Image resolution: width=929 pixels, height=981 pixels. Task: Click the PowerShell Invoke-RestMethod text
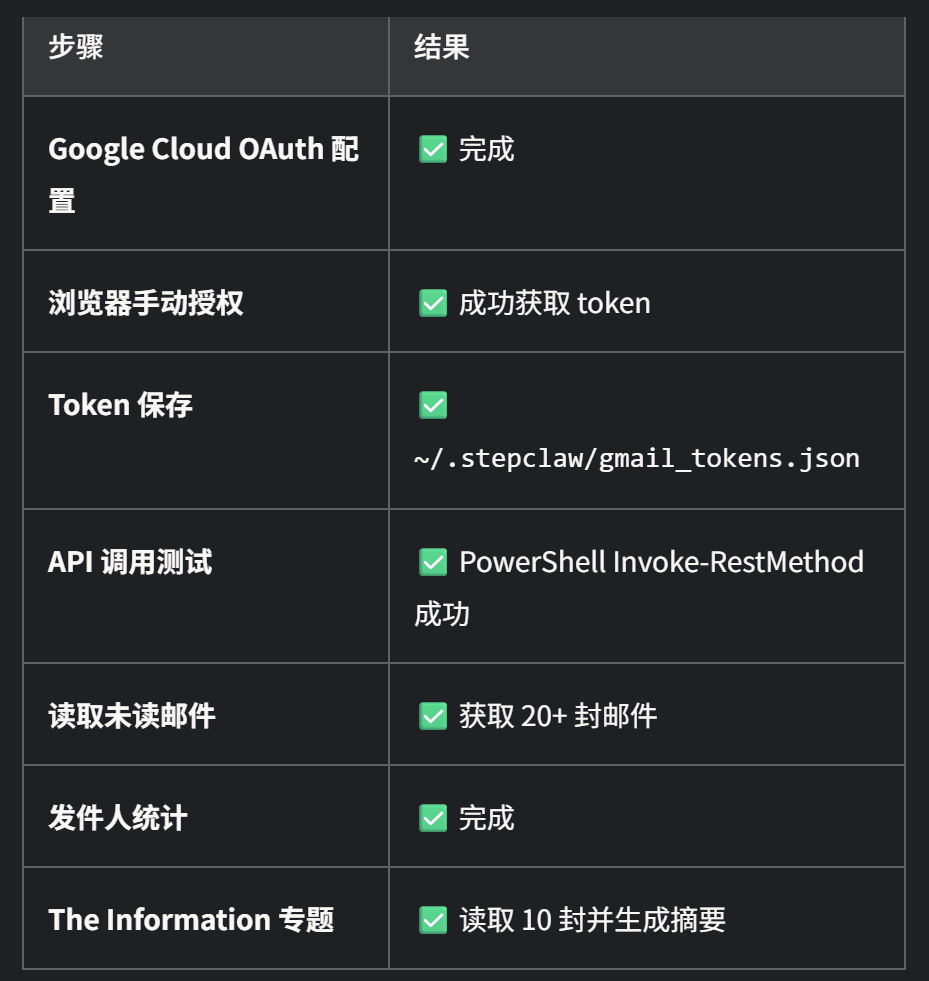[661, 562]
